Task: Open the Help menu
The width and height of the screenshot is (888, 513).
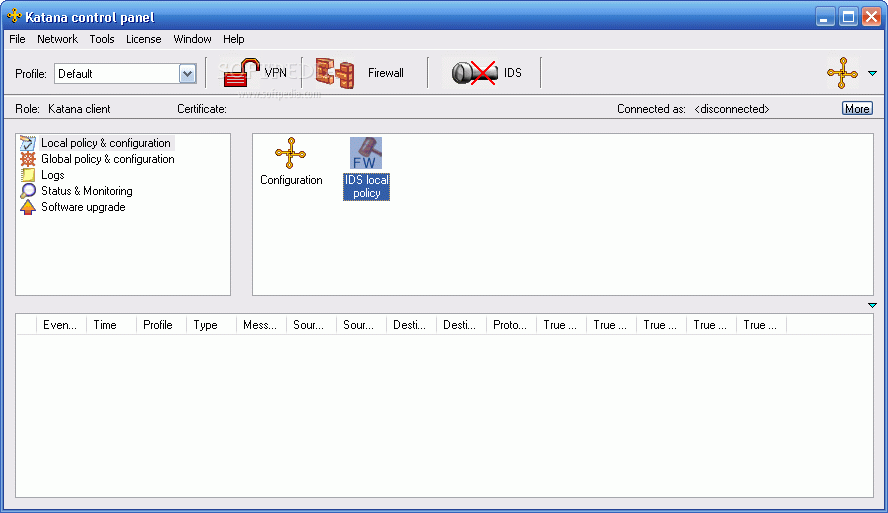Action: (x=233, y=39)
